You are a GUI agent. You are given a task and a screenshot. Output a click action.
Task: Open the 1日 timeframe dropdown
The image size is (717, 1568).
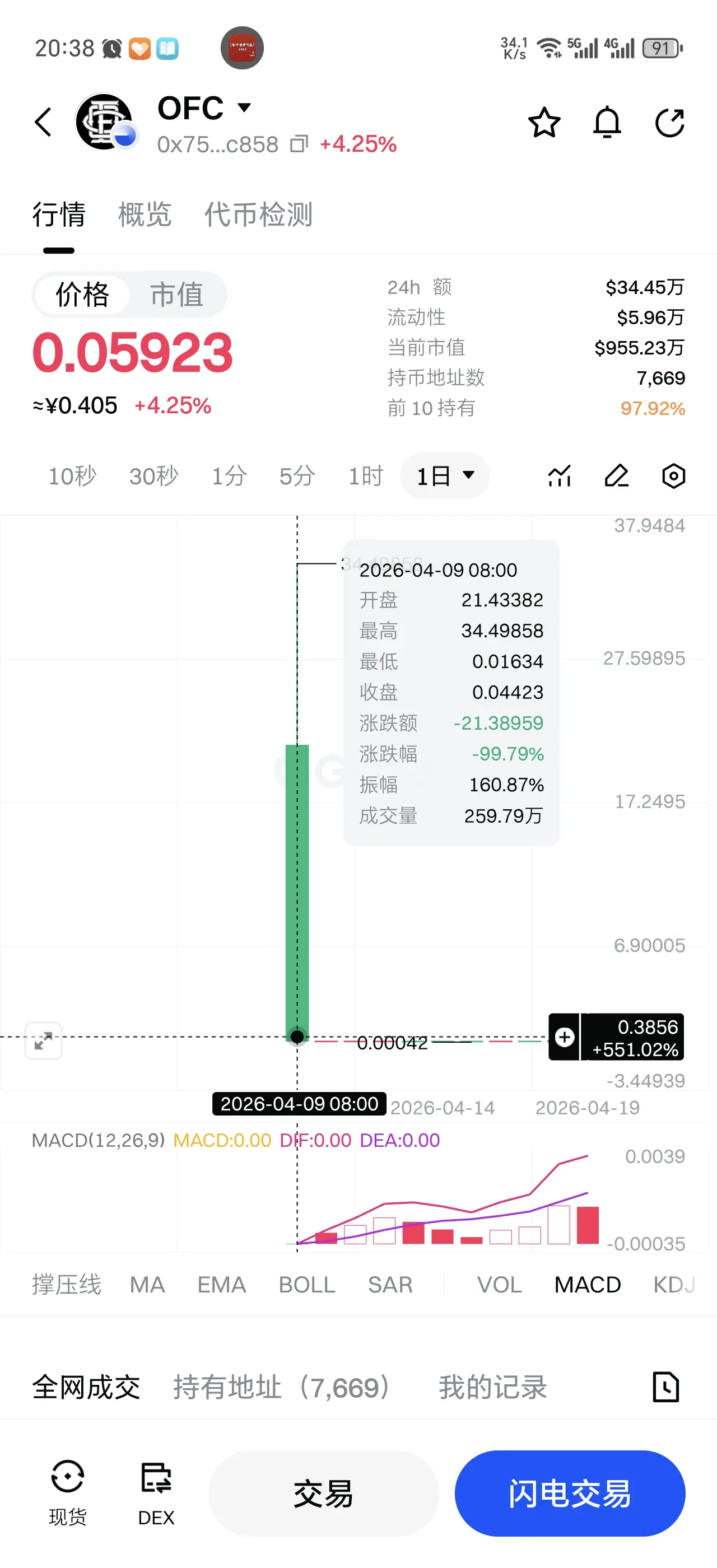click(445, 475)
